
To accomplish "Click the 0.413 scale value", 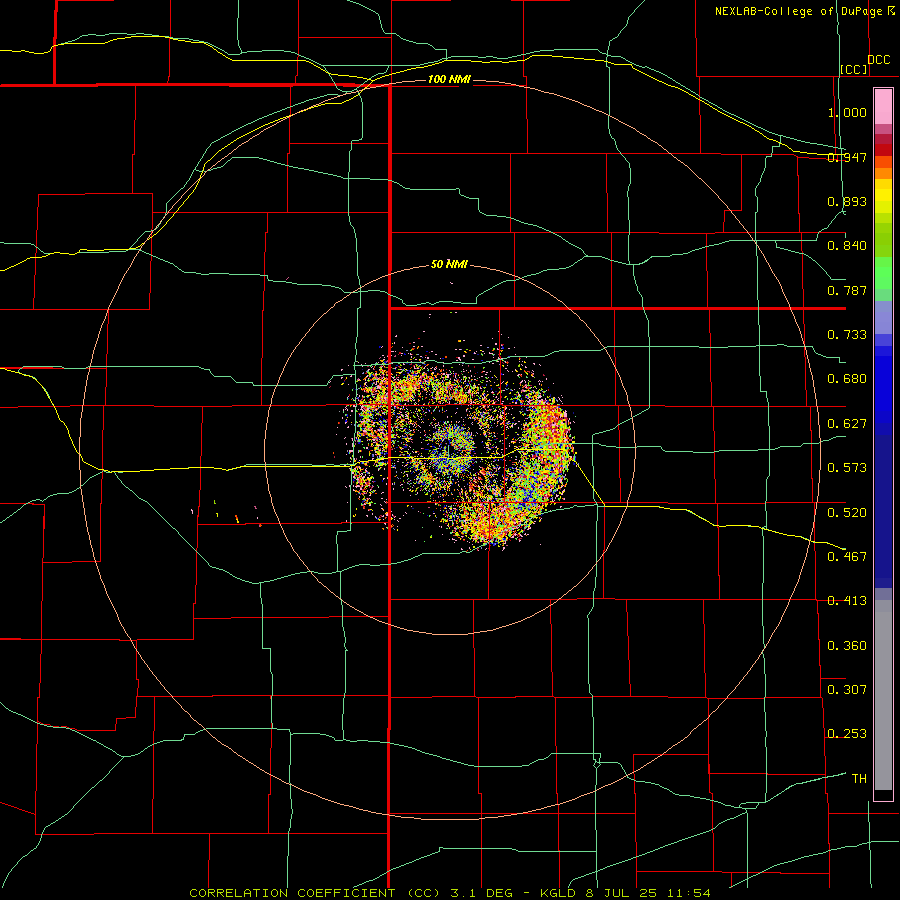I will [847, 601].
